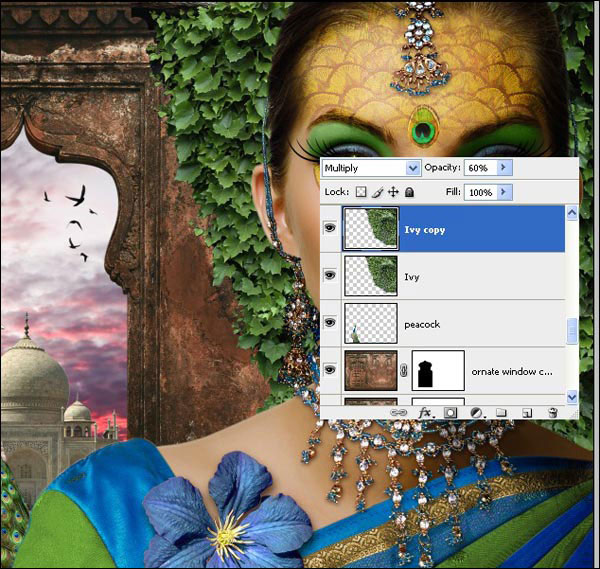The image size is (600, 569).
Task: Open the Add layer style fx menu
Action: pyautogui.click(x=425, y=412)
